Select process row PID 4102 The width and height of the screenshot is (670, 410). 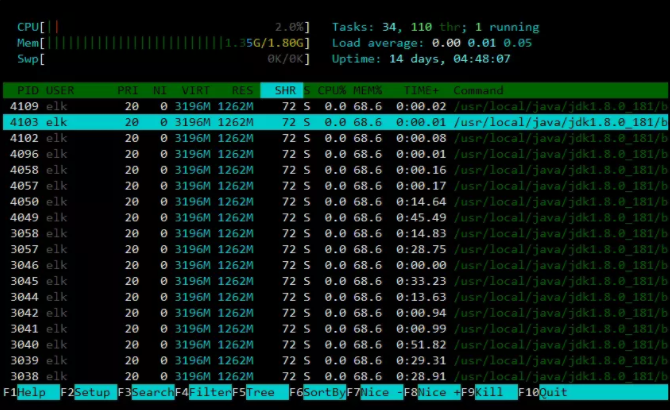[x=335, y=138]
